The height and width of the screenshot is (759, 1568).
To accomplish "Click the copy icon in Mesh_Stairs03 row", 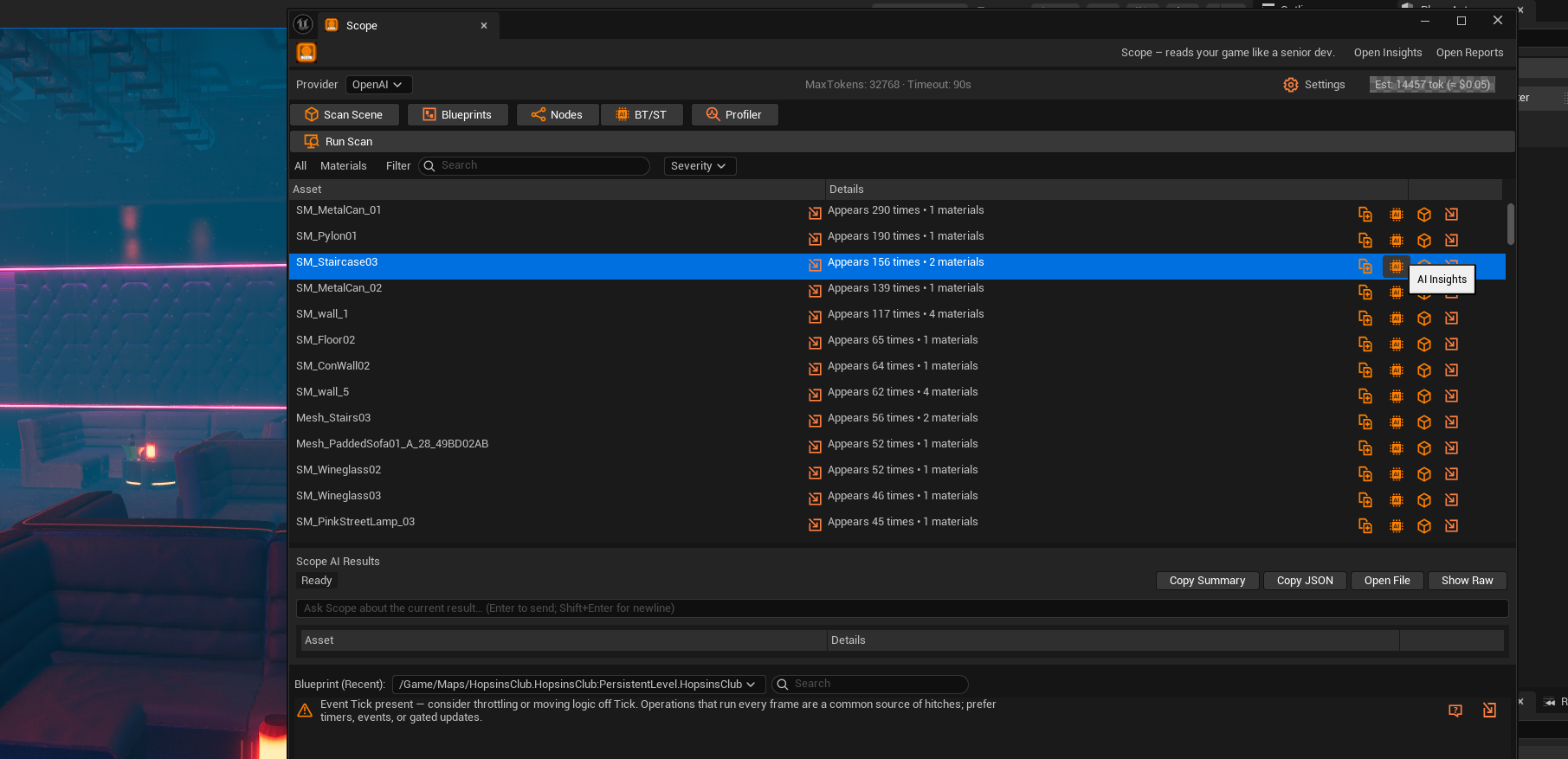I will [1365, 422].
